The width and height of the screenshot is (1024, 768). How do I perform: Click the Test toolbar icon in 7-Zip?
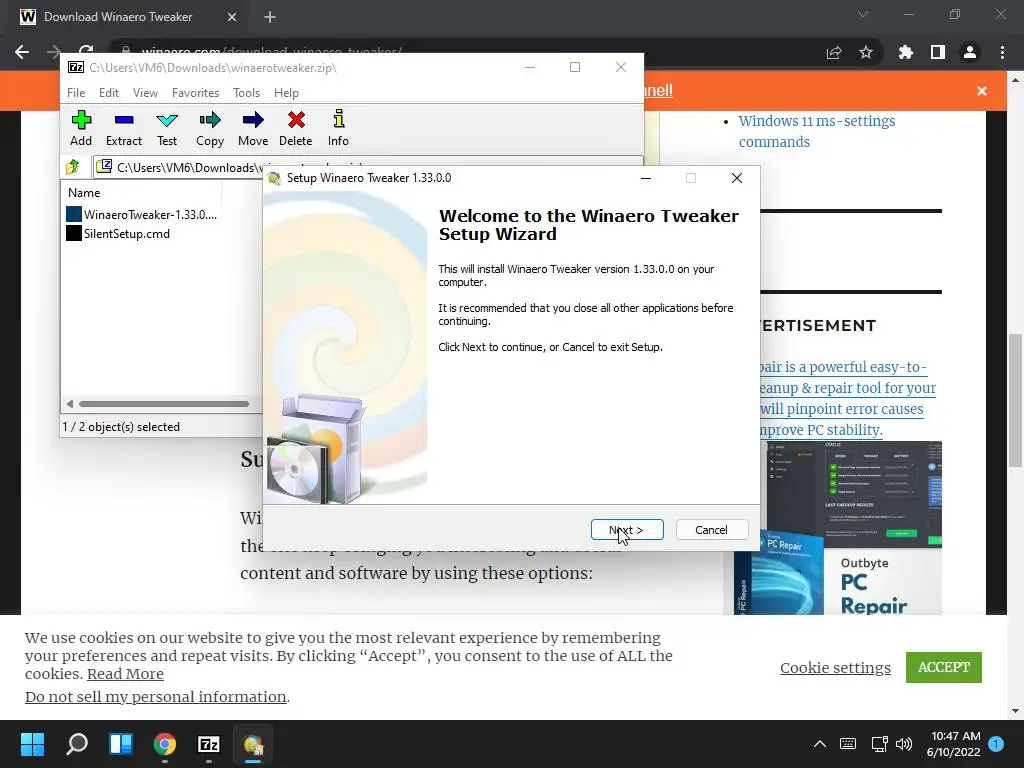(167, 129)
